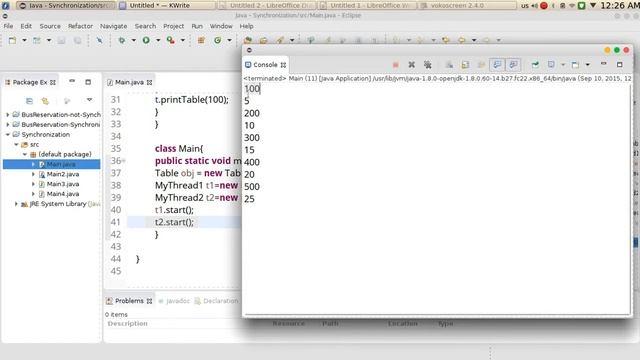The width and height of the screenshot is (640, 360).
Task: Click Remove Launch icon in Console toolbar
Action: [411, 65]
